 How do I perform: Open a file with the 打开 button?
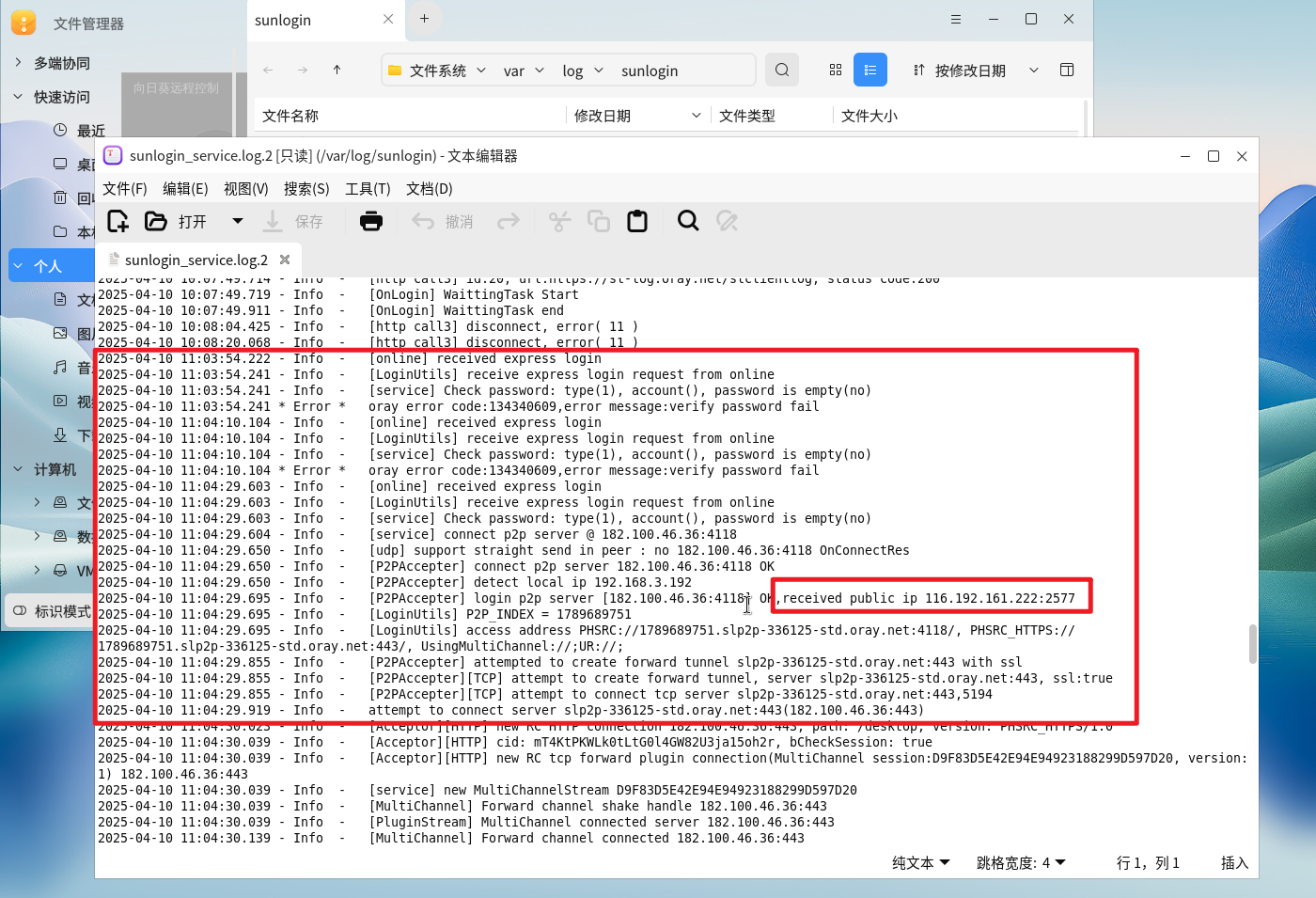point(176,221)
